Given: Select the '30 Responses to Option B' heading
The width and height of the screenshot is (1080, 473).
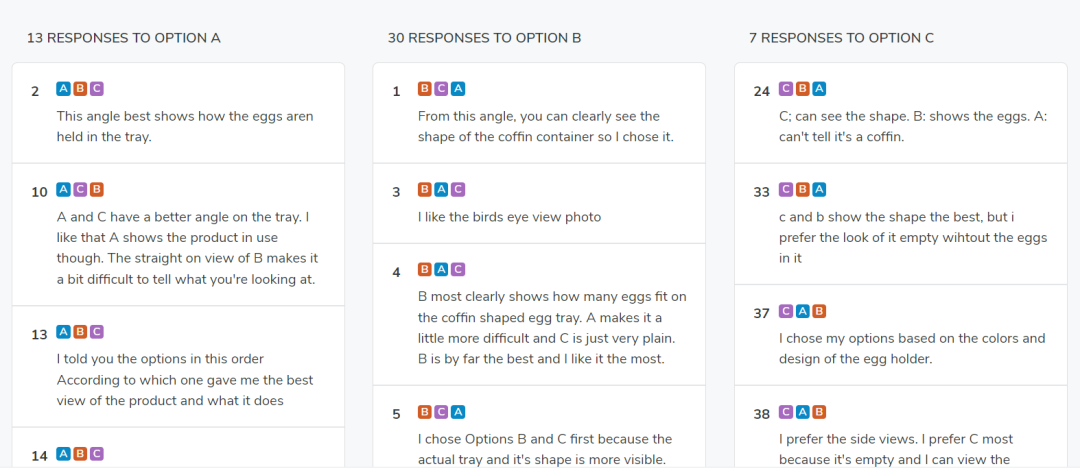Looking at the screenshot, I should (484, 39).
